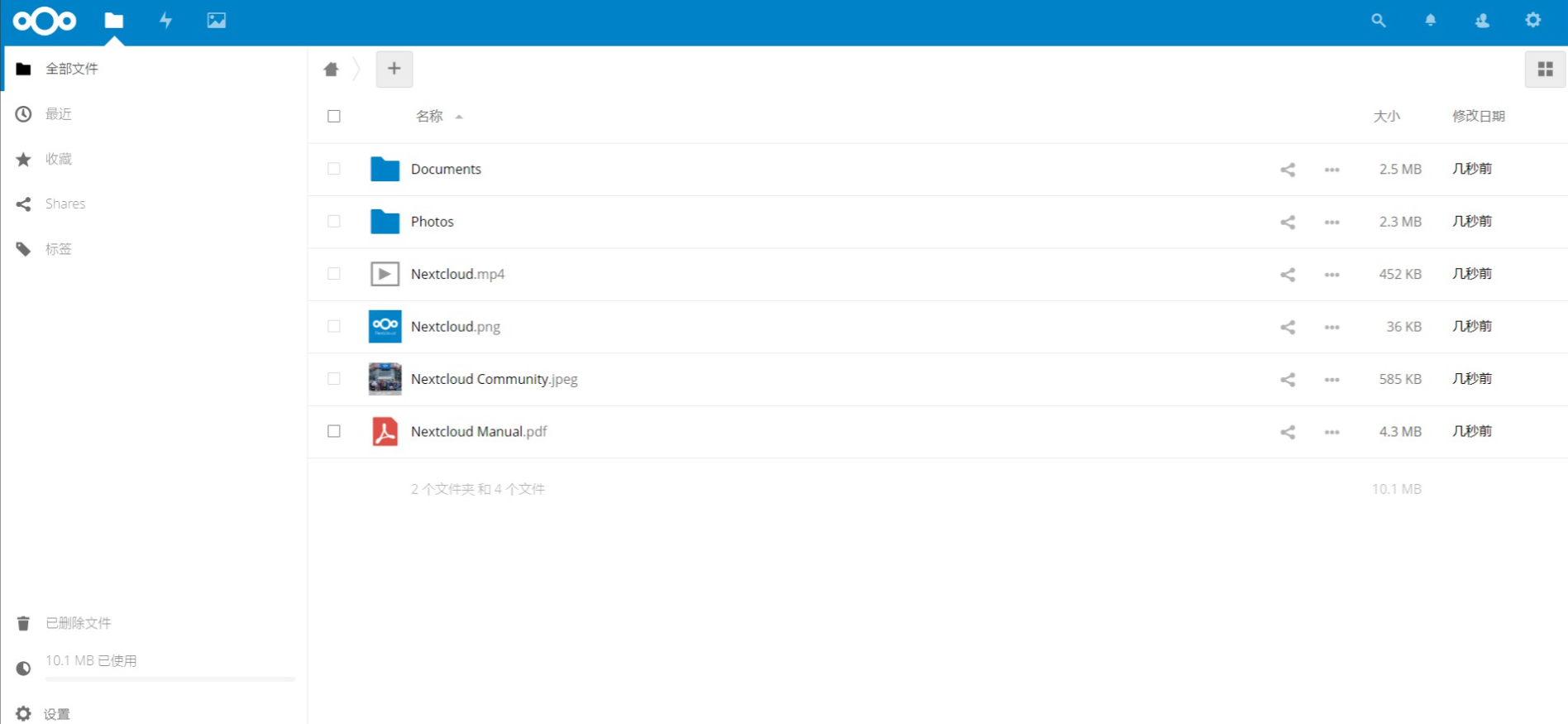Viewport: 1568px width, 724px height.
Task: Select the Photos folder checkbox
Action: coord(334,221)
